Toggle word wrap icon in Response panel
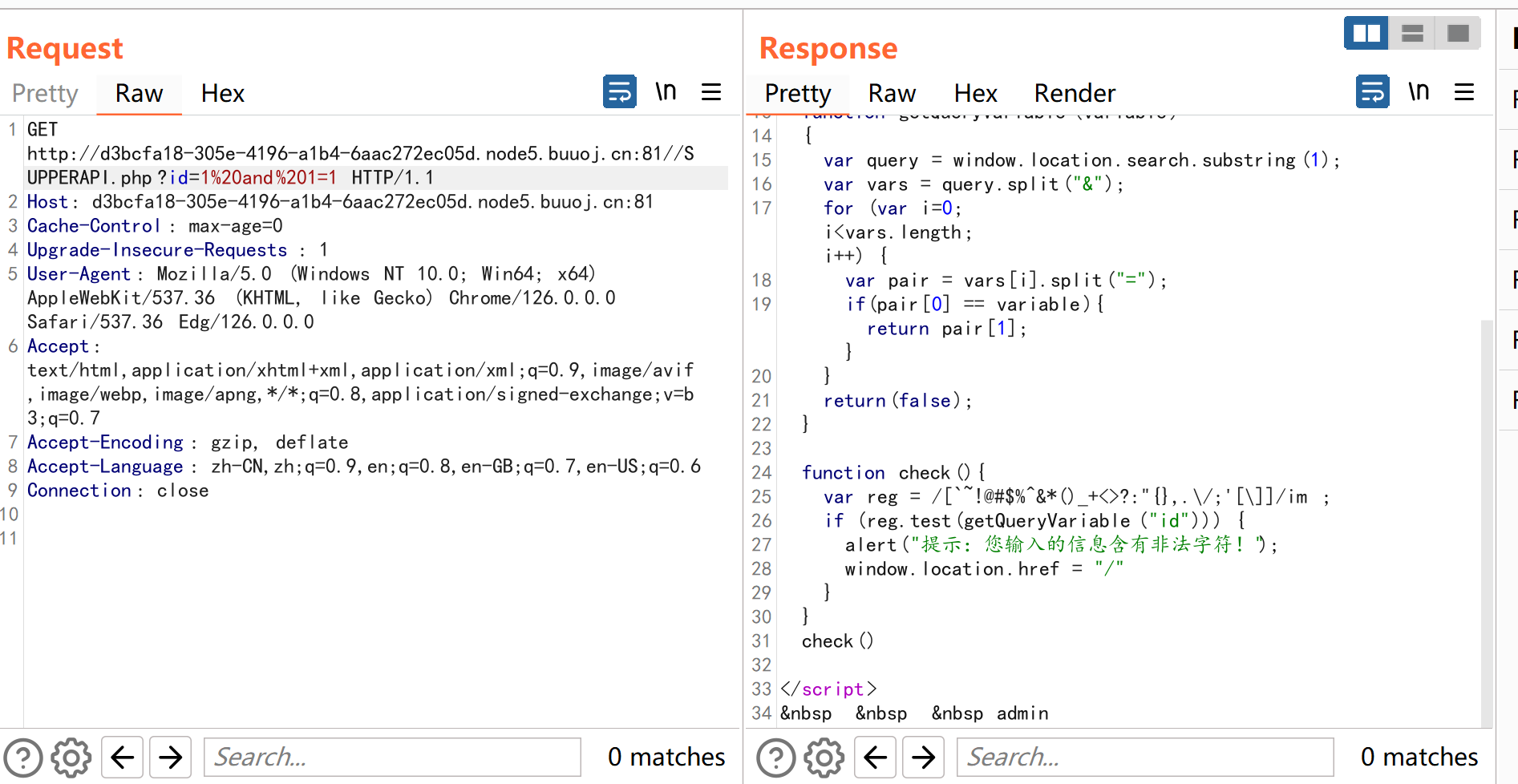The height and width of the screenshot is (784, 1518). click(1372, 92)
